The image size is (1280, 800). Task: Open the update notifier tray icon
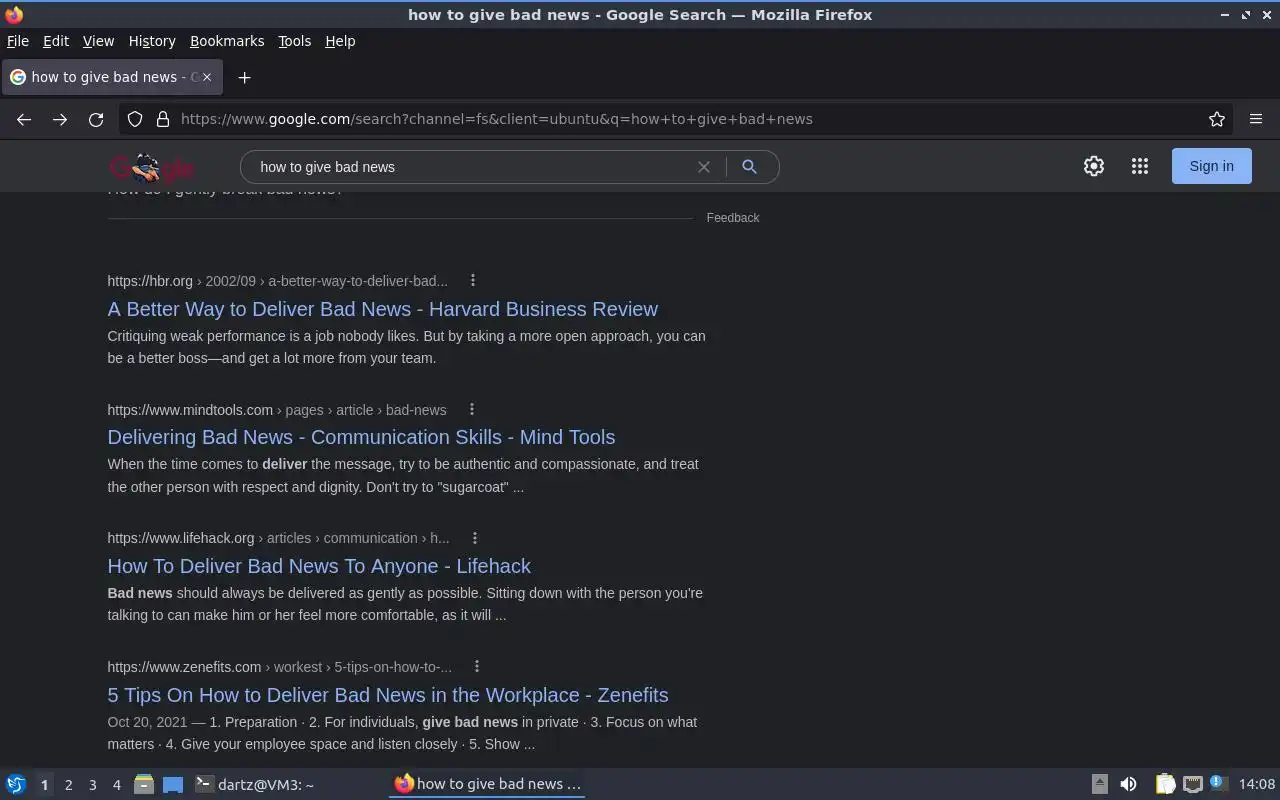[1217, 783]
